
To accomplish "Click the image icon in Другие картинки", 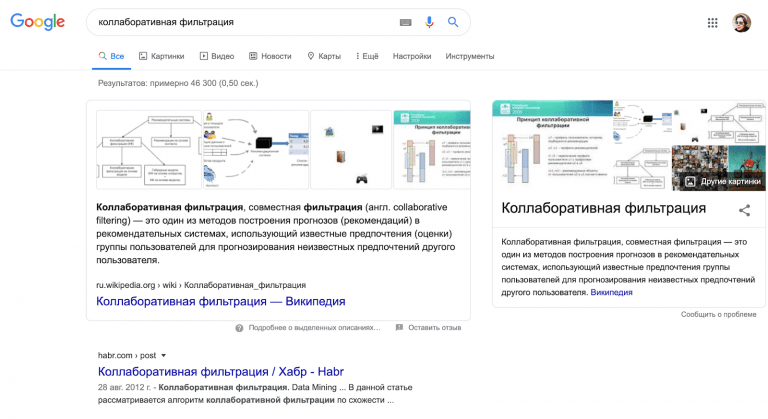I will (690, 181).
